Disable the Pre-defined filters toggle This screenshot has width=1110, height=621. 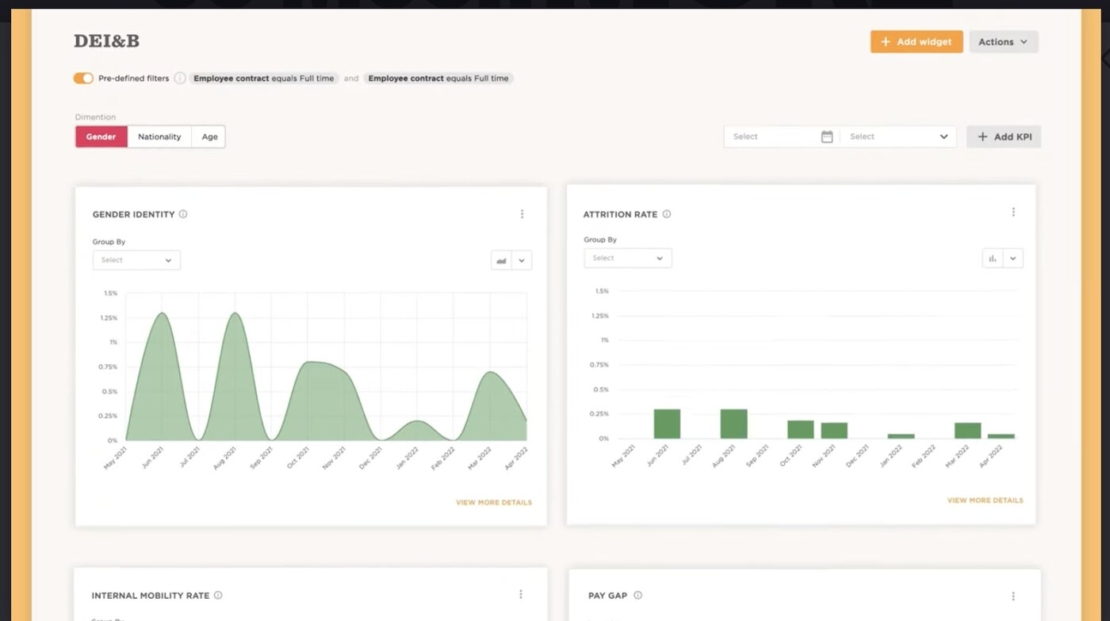(x=83, y=77)
